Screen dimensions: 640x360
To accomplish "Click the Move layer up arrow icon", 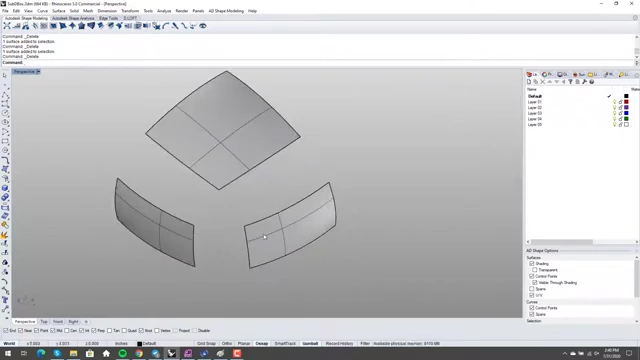I will click(549, 82).
